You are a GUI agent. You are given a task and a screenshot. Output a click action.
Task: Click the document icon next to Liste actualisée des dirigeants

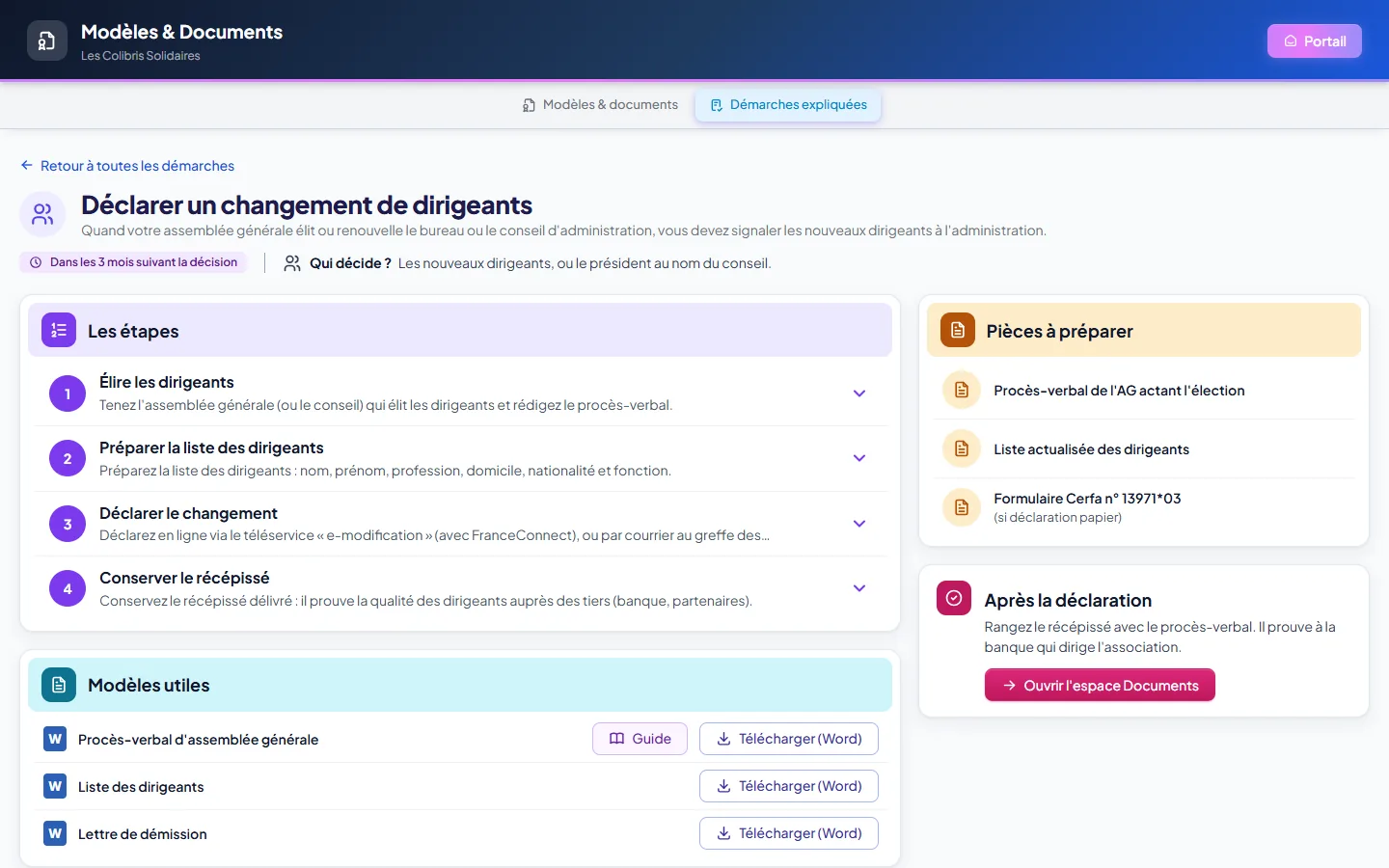[962, 448]
